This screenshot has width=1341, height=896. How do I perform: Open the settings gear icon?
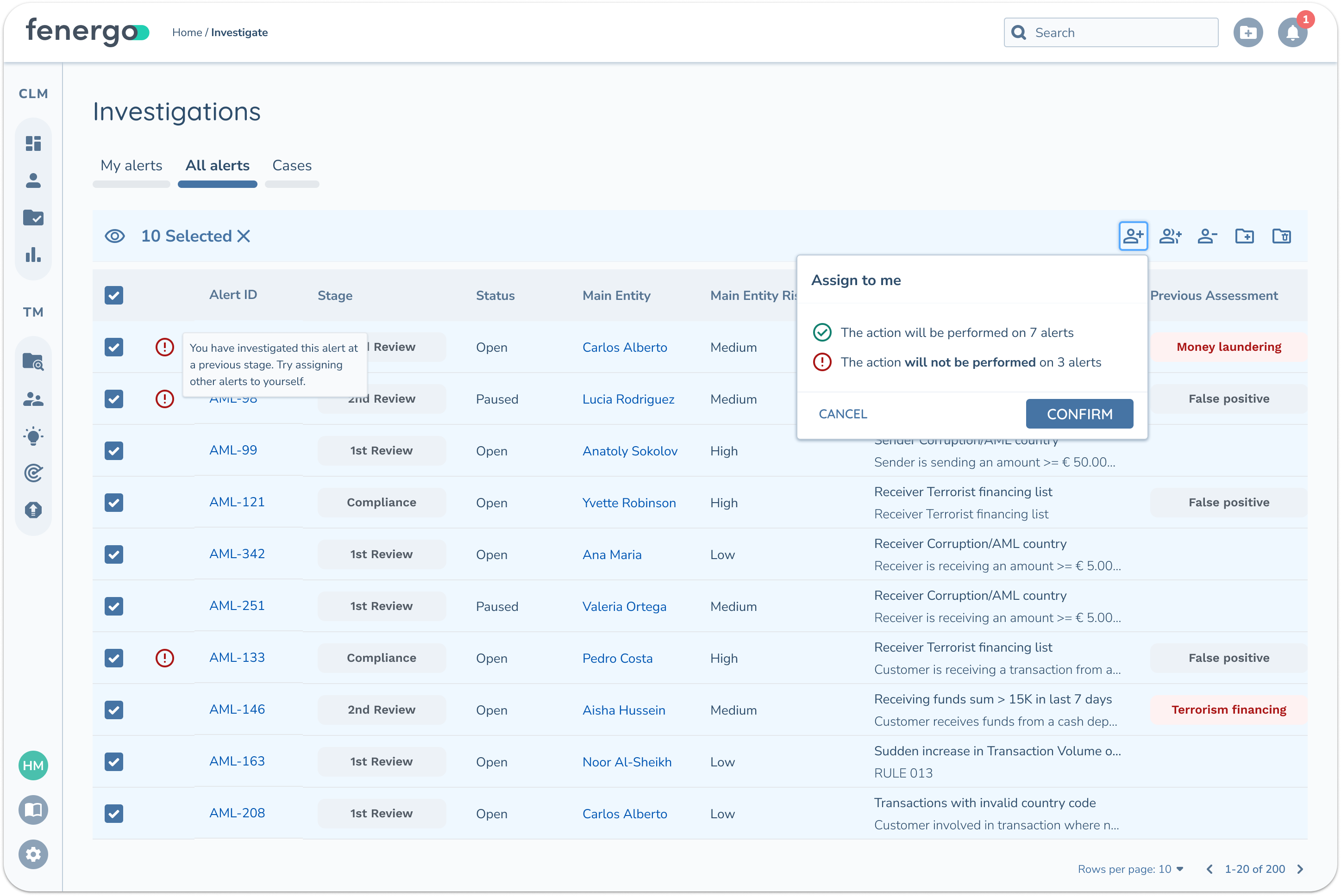point(33,854)
